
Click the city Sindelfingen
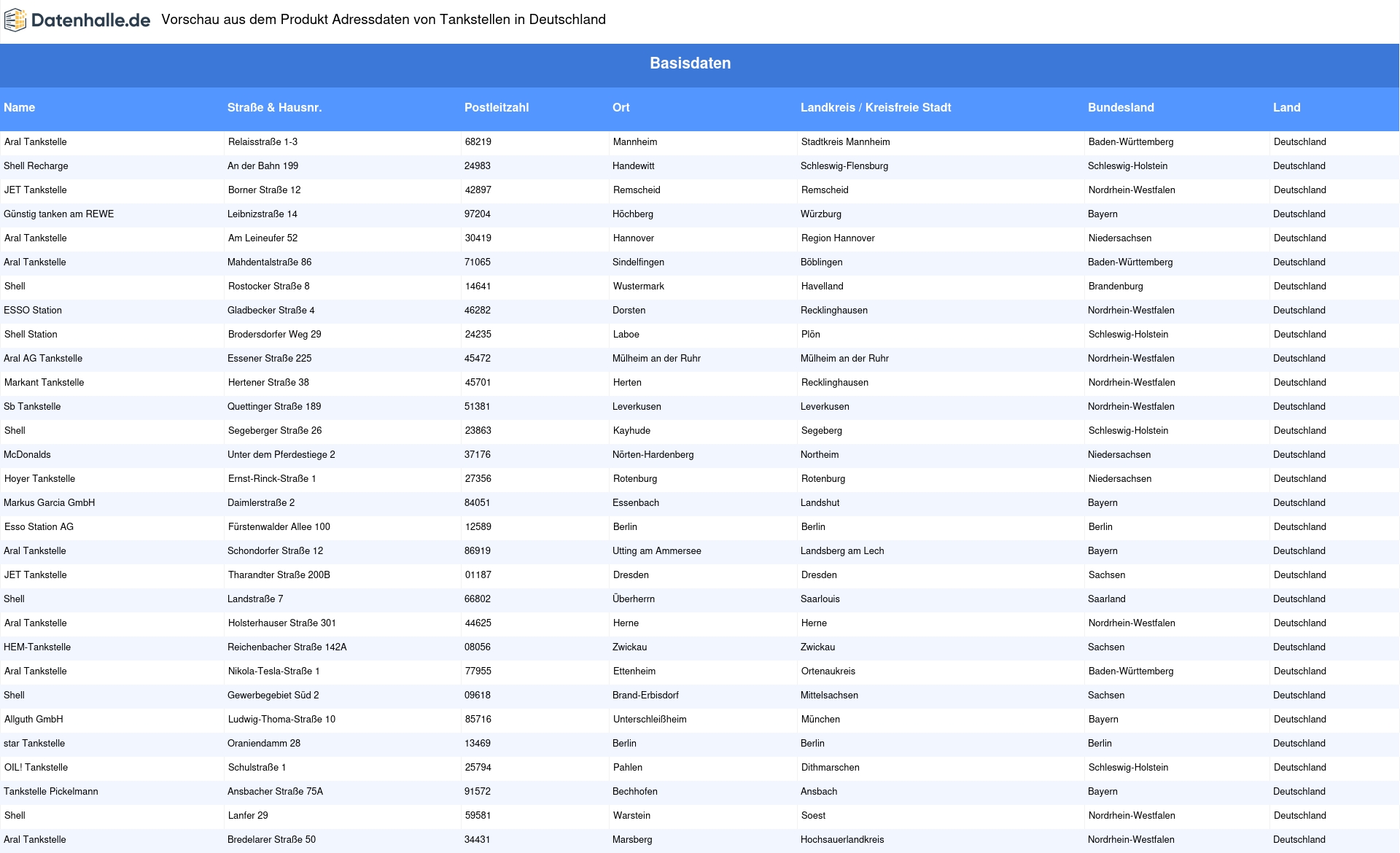(638, 262)
